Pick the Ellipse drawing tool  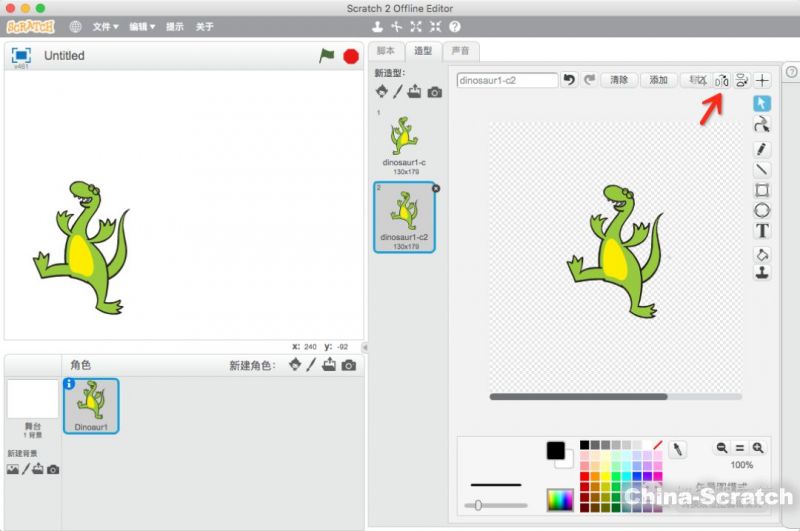click(x=762, y=210)
